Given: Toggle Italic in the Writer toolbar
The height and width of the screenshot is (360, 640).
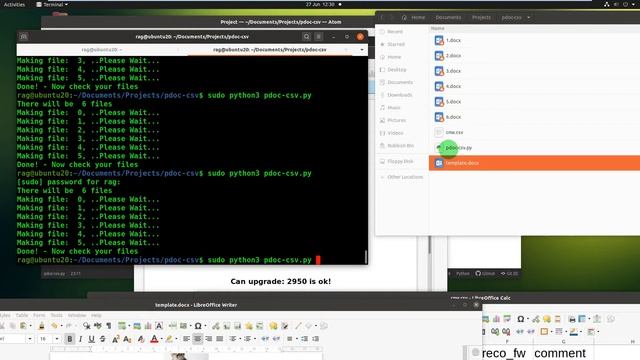Looking at the screenshot, I should 80,339.
